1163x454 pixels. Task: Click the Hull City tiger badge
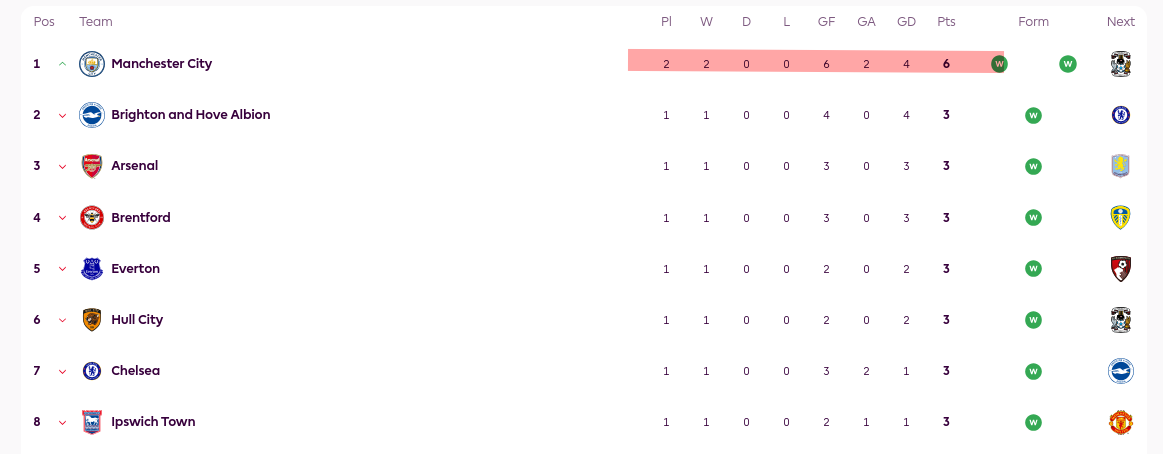pyautogui.click(x=92, y=320)
